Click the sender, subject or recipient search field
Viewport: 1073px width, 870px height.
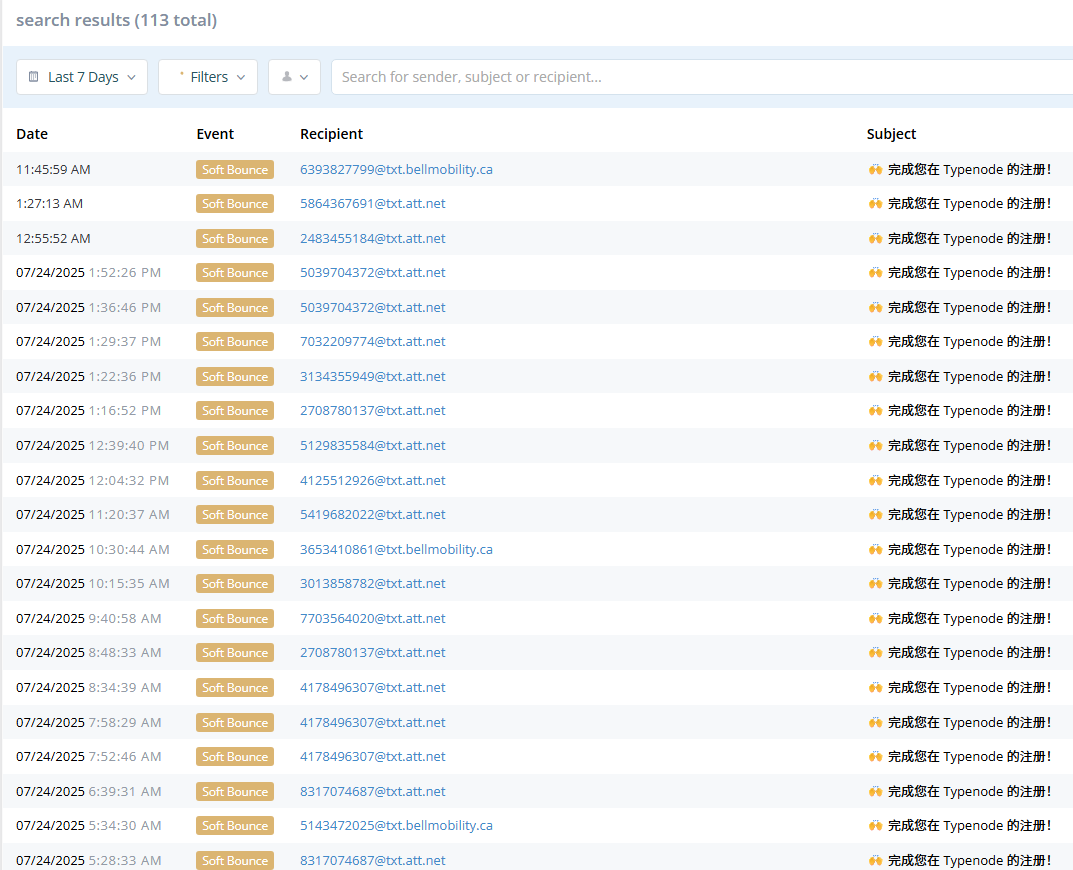pyautogui.click(x=700, y=77)
